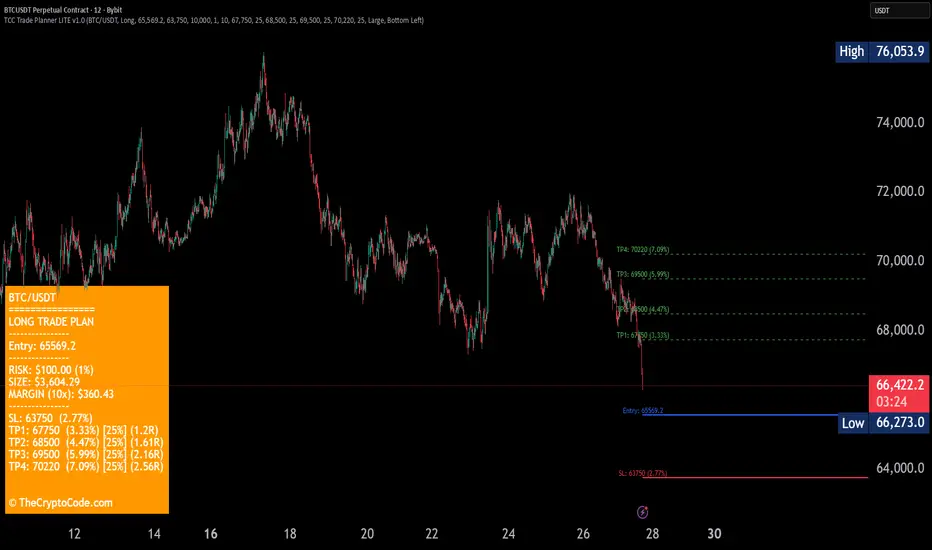
Task: Click the Entry: 65569.2 row in orange panel
Action: pyautogui.click(x=42, y=346)
